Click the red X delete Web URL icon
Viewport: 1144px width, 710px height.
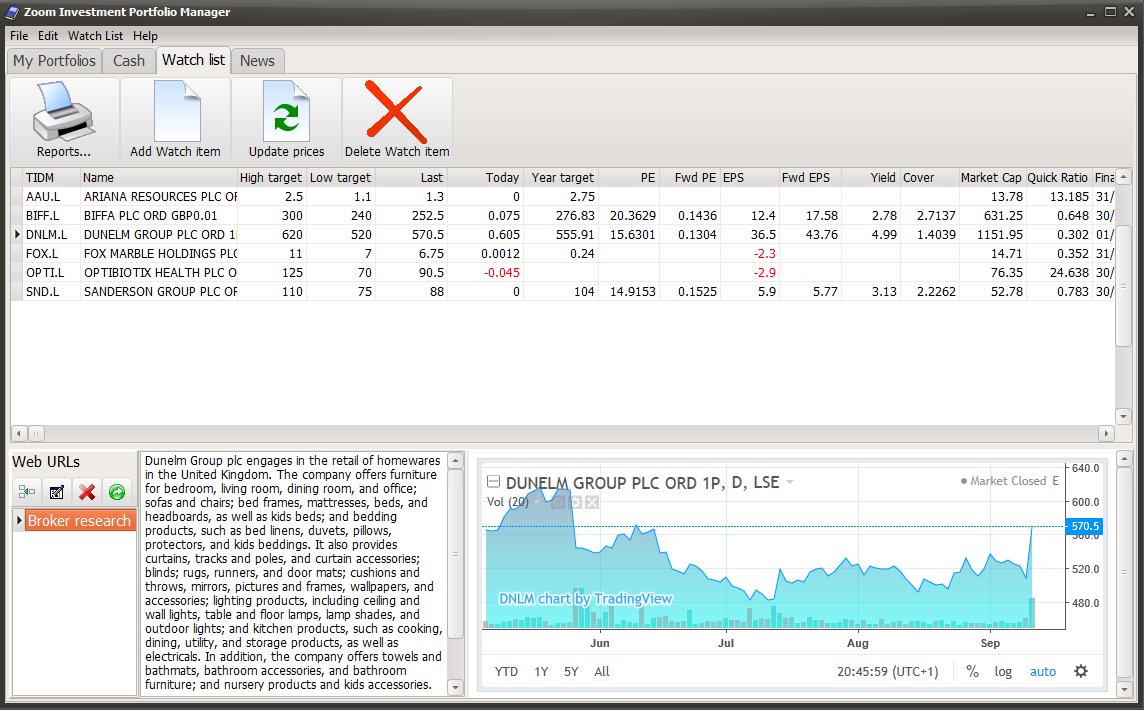click(87, 492)
